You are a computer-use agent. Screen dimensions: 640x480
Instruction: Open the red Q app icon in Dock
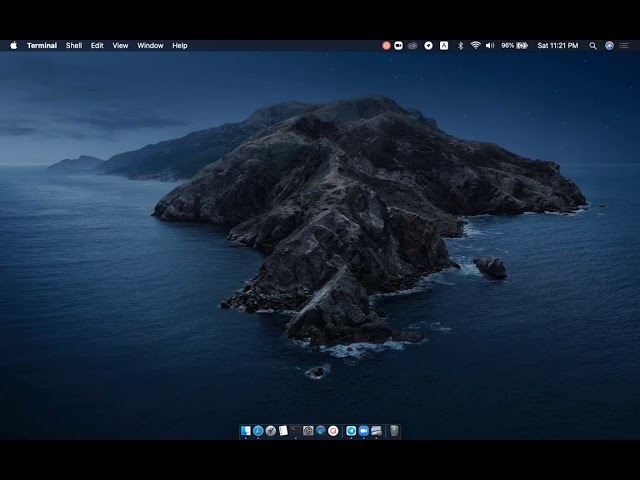pyautogui.click(x=333, y=431)
